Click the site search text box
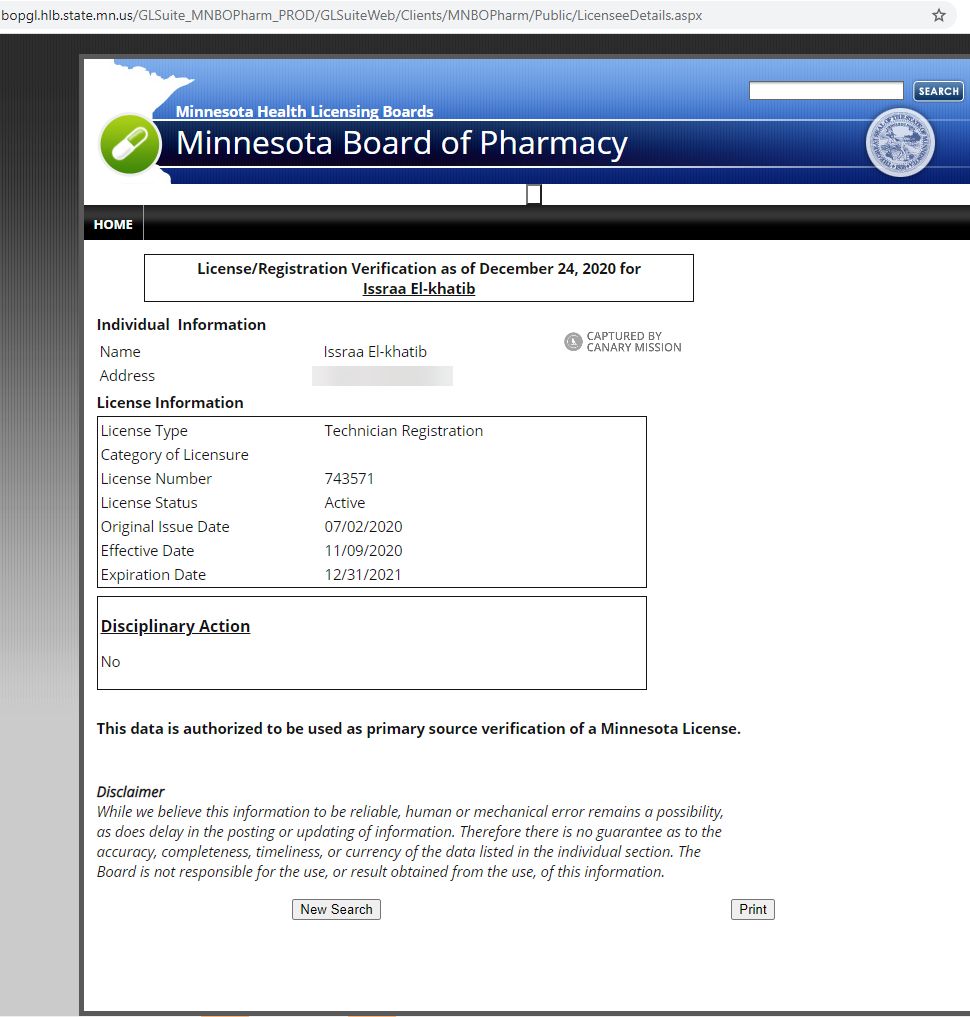The height and width of the screenshot is (1017, 970). click(825, 91)
